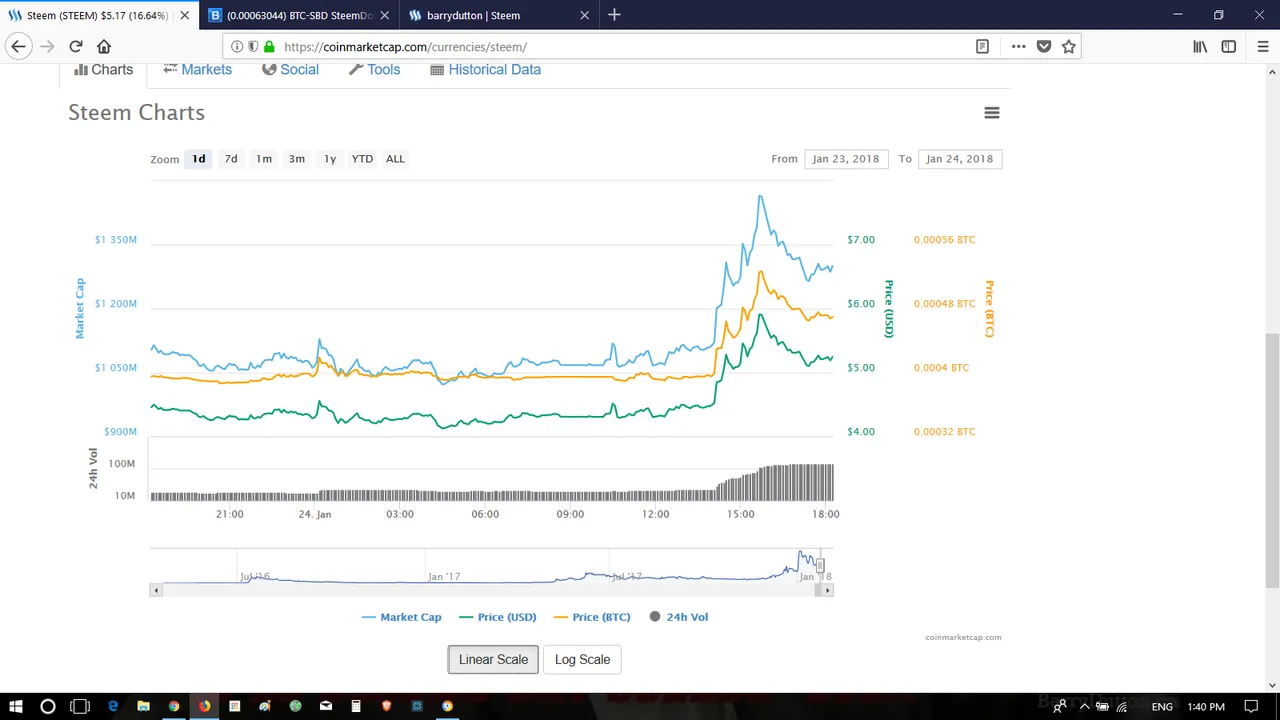
Task: Open Calculator from the taskbar
Action: tap(356, 706)
